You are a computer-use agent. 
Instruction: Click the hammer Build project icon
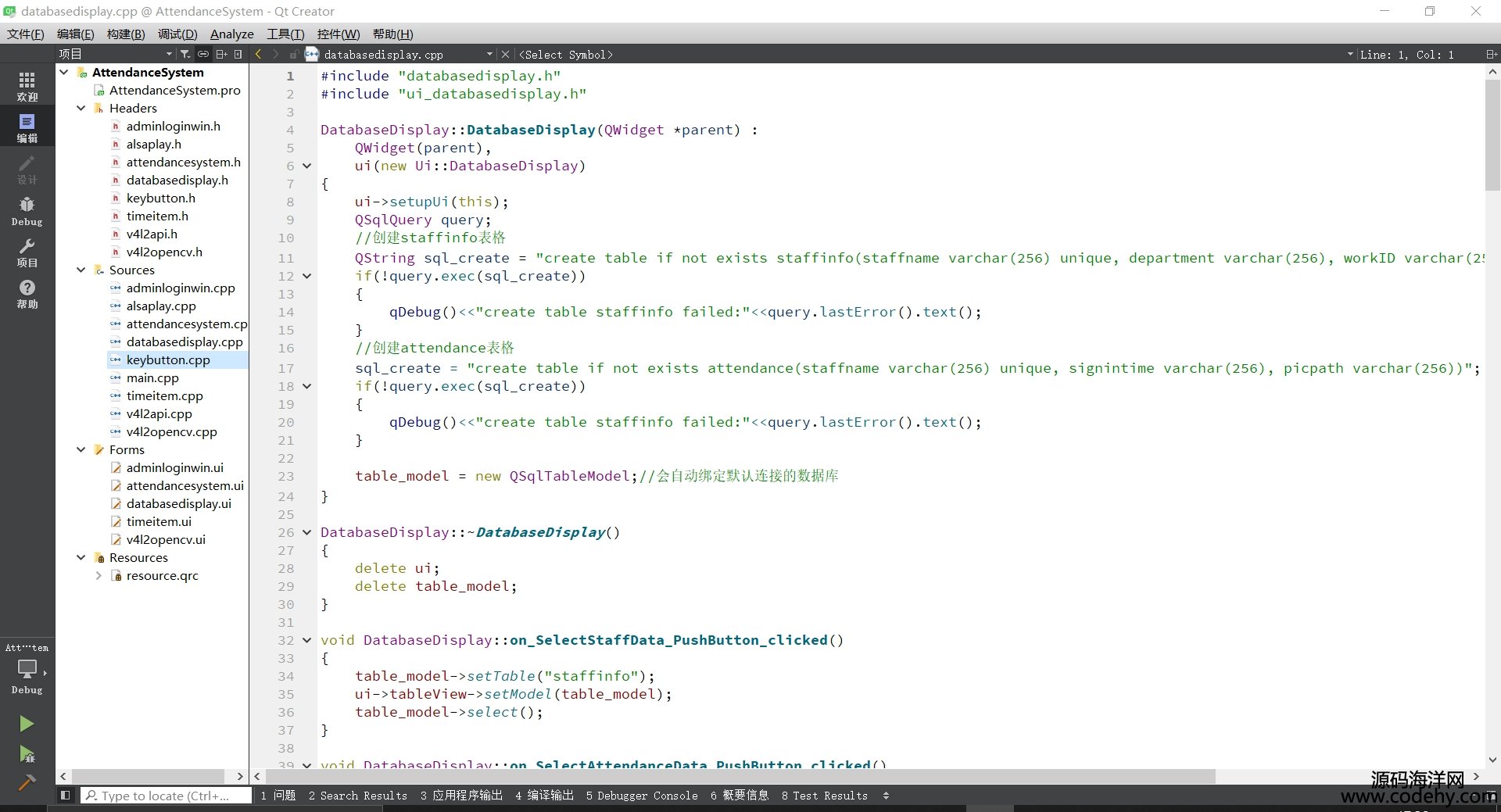click(27, 782)
